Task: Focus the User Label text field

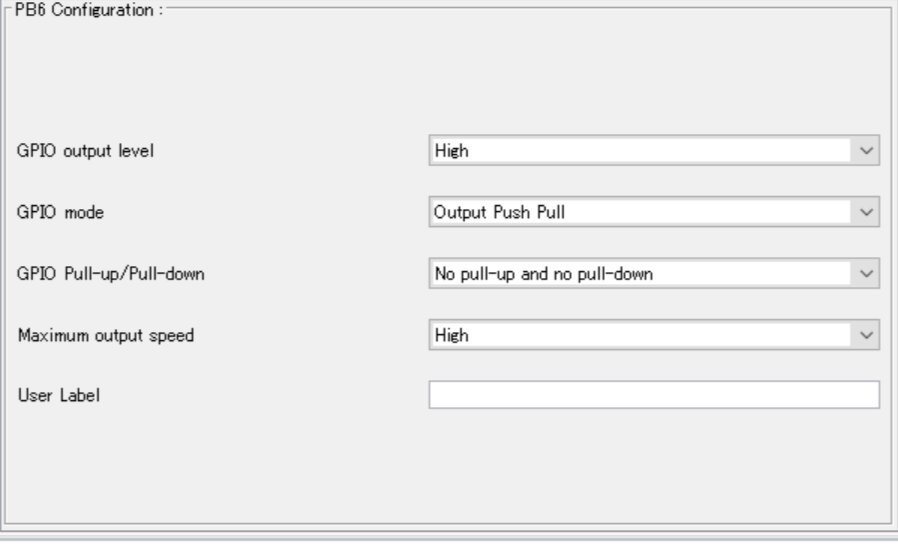Action: (x=654, y=395)
